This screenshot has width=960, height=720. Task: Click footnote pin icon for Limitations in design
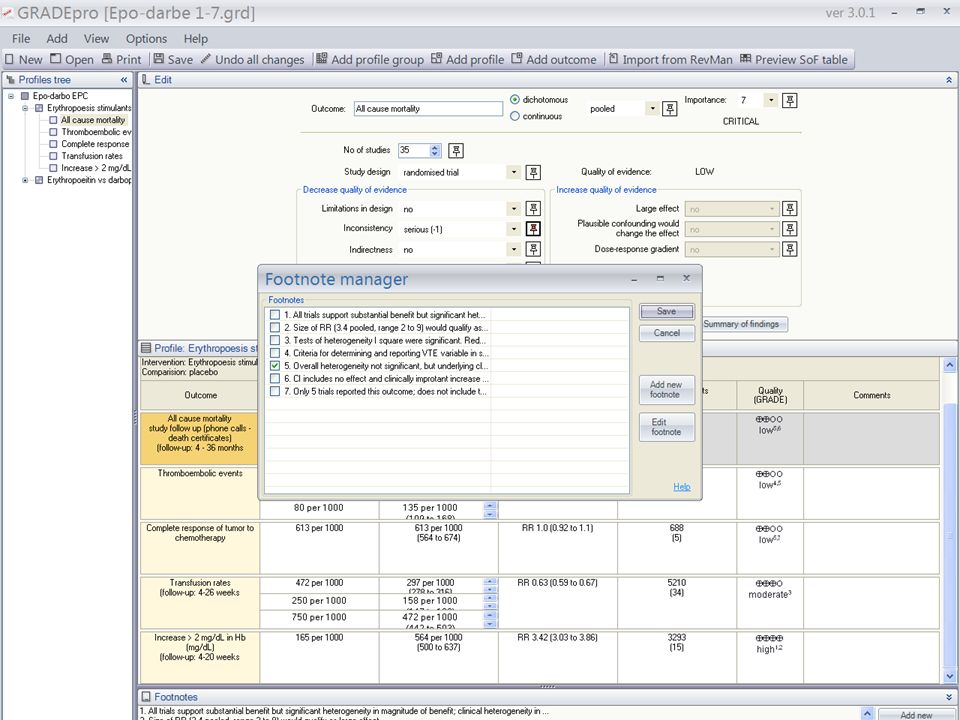[x=533, y=209]
